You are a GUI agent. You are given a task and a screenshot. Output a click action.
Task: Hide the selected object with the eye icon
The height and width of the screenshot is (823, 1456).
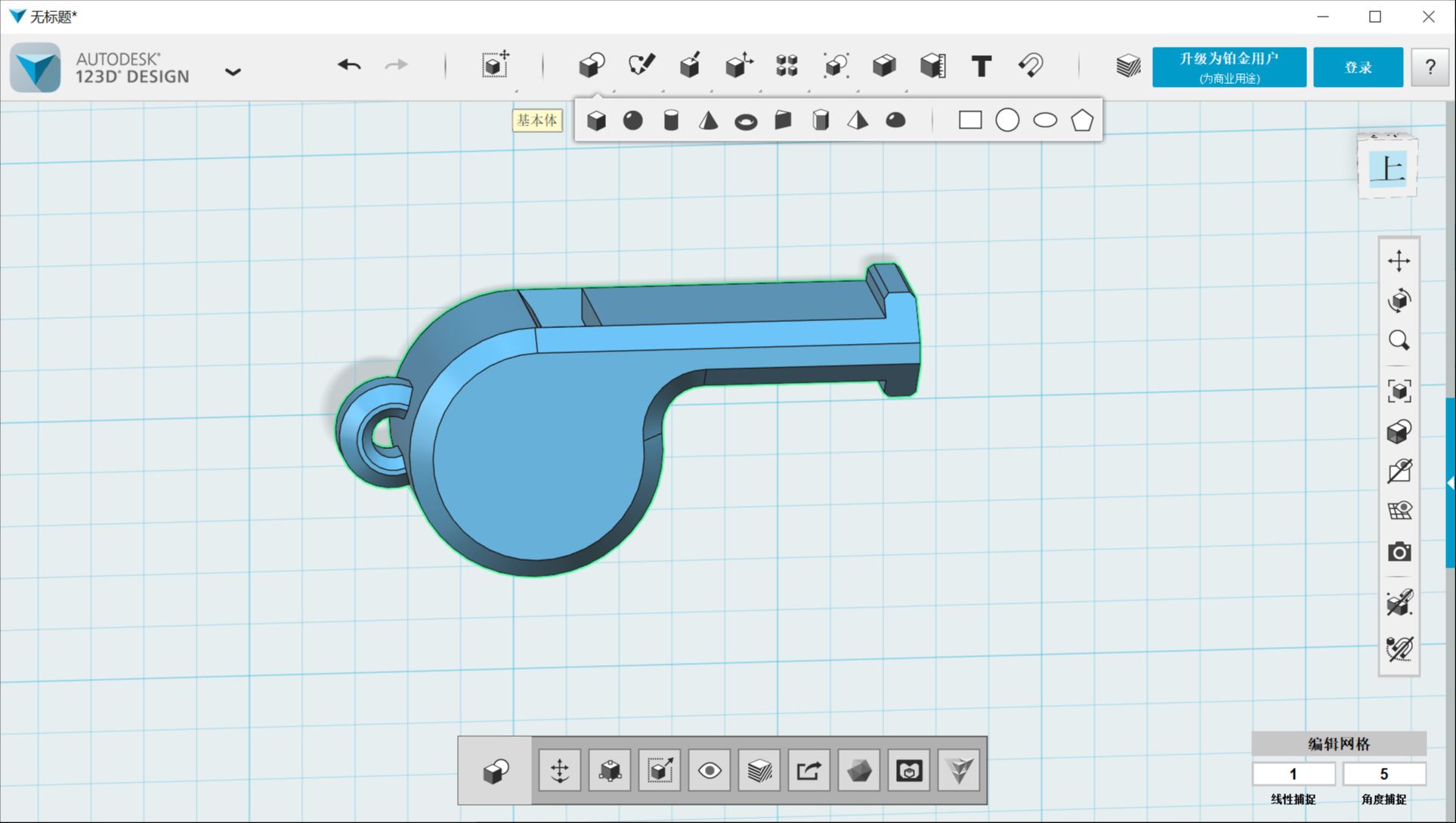[x=708, y=770]
